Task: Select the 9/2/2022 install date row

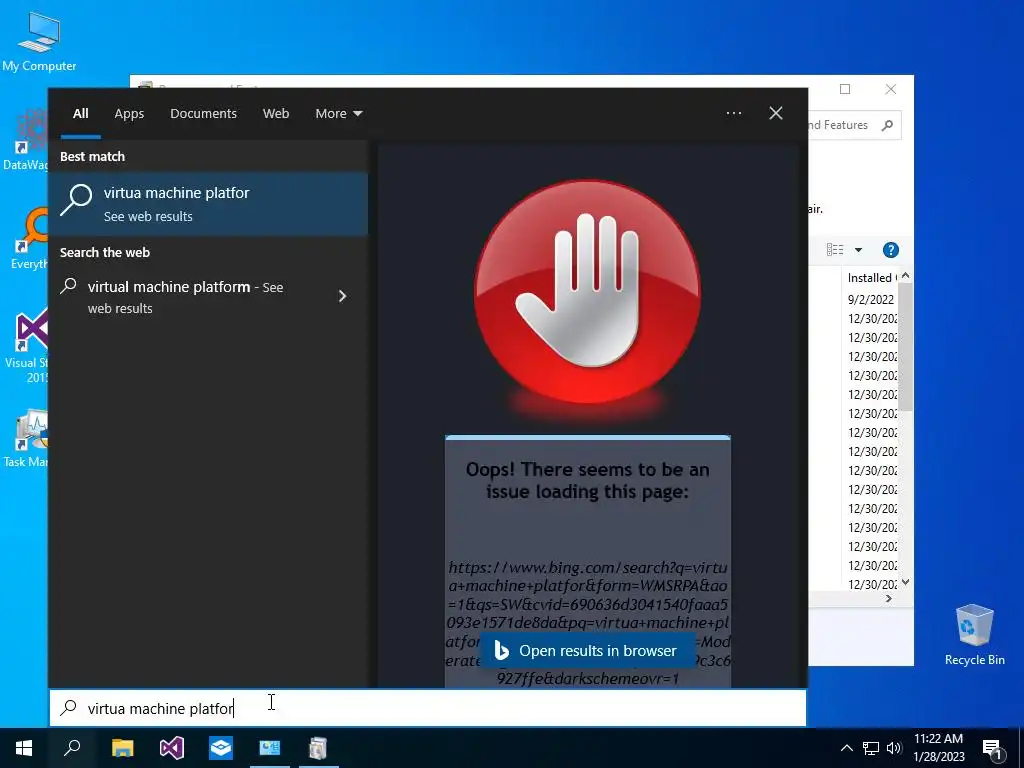Action: click(x=871, y=299)
